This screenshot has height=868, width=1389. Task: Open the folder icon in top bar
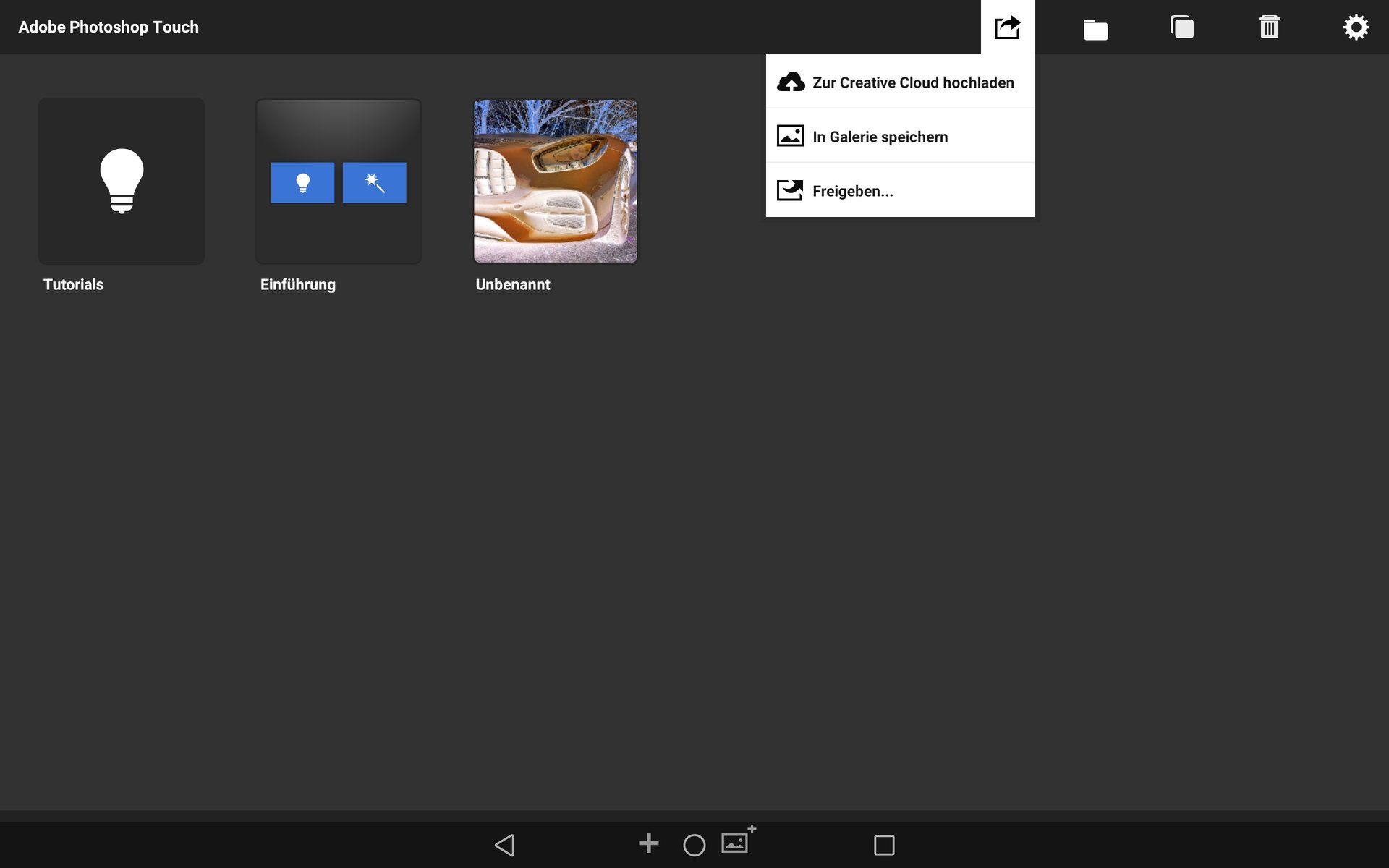coord(1095,29)
